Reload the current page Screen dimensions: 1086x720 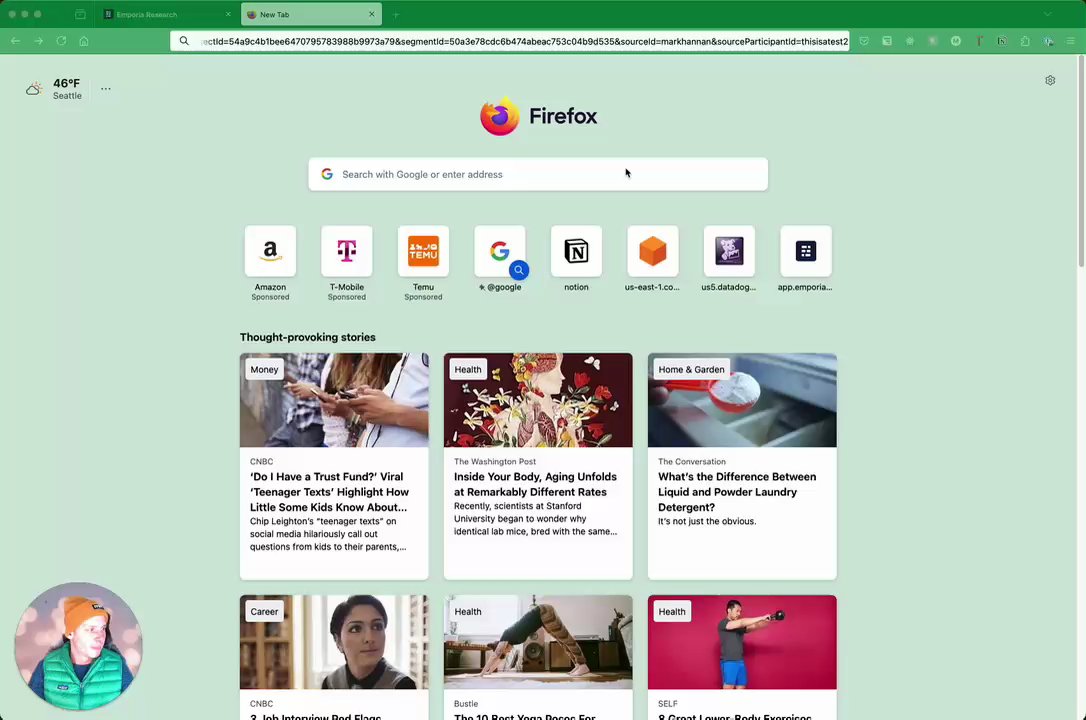pos(61,41)
